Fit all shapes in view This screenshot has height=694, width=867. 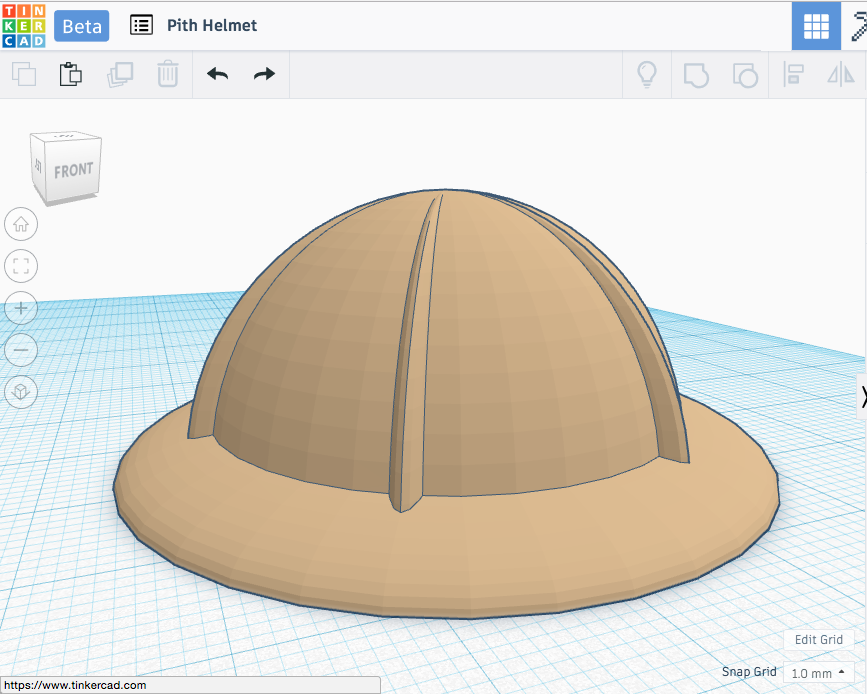click(x=21, y=266)
